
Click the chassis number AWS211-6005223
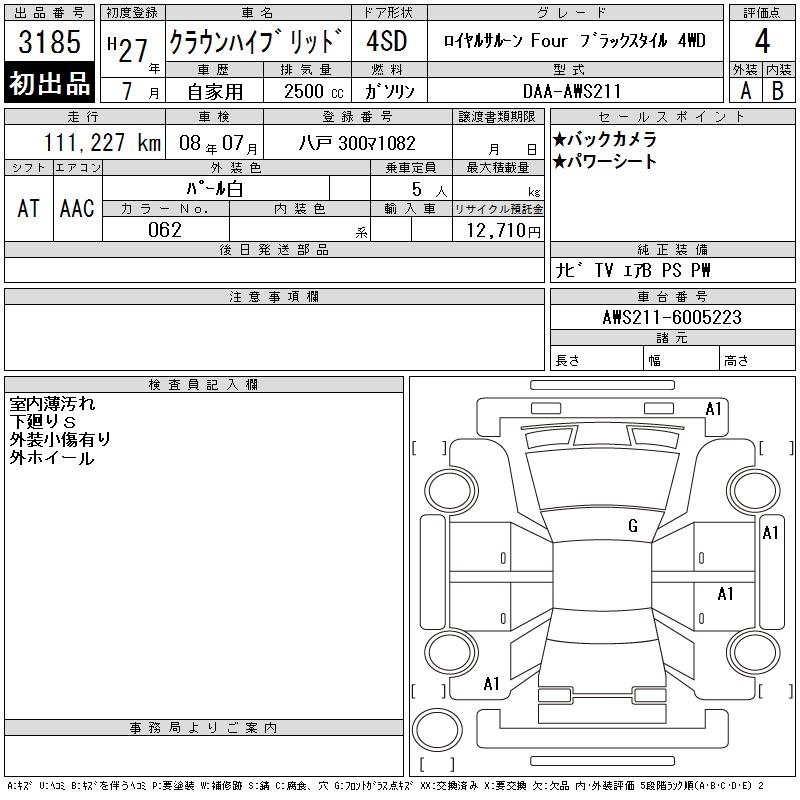click(x=671, y=317)
